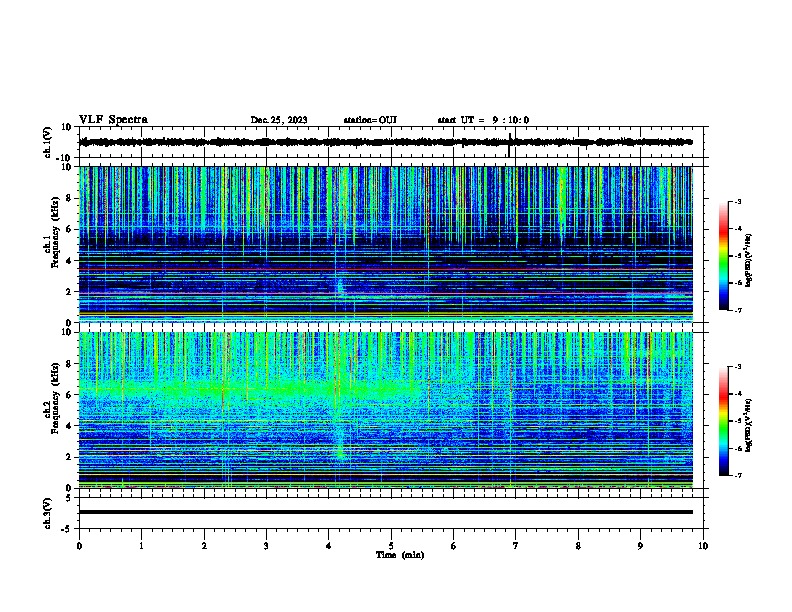Click tick label "6" on the Time axis
The width and height of the screenshot is (792, 612).
pos(454,546)
